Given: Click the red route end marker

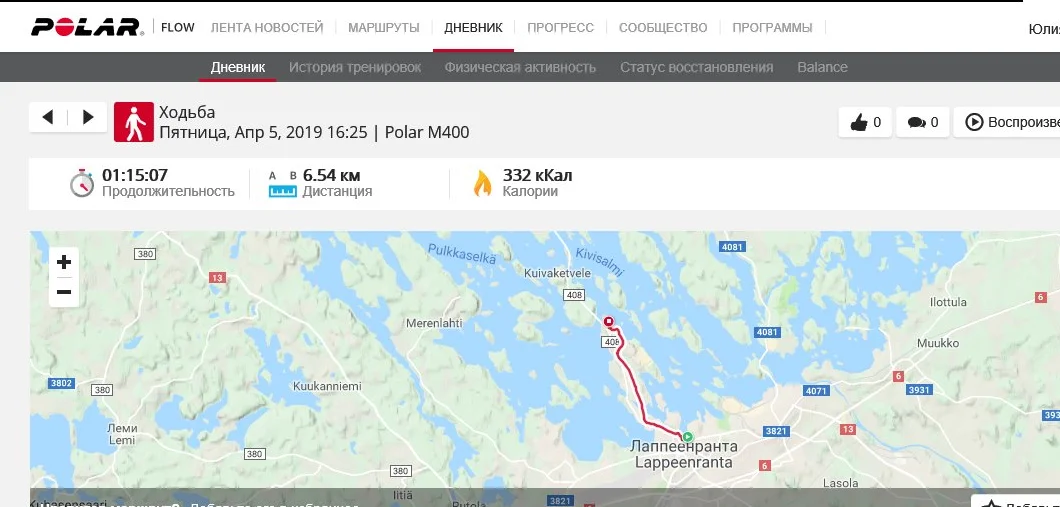Looking at the screenshot, I should click(x=608, y=322).
